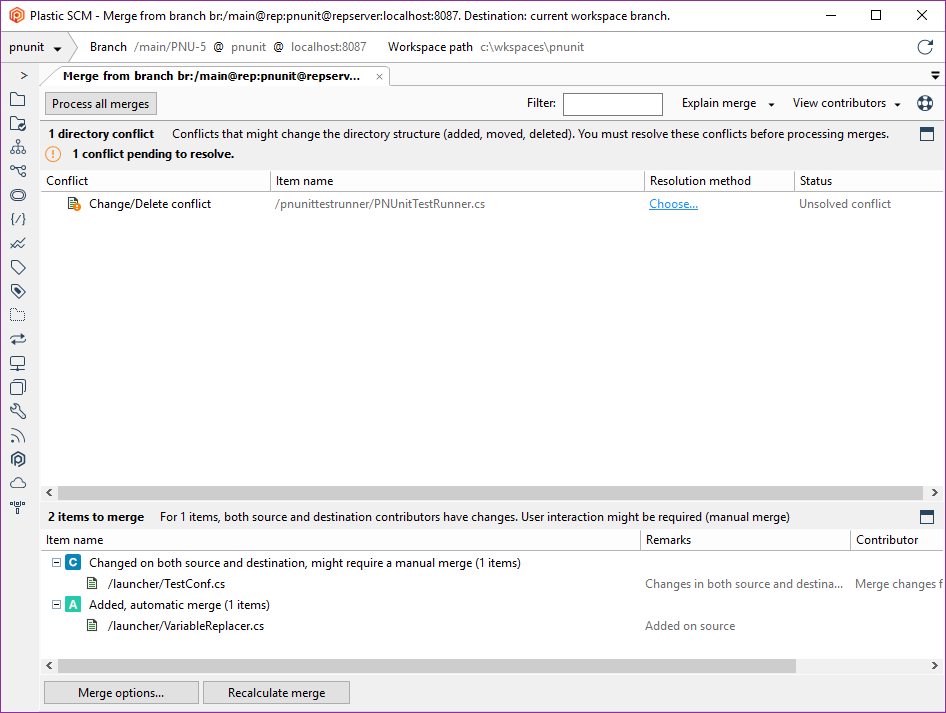The height and width of the screenshot is (713, 946).
Task: Sort by the Contributor column header
Action: point(897,540)
